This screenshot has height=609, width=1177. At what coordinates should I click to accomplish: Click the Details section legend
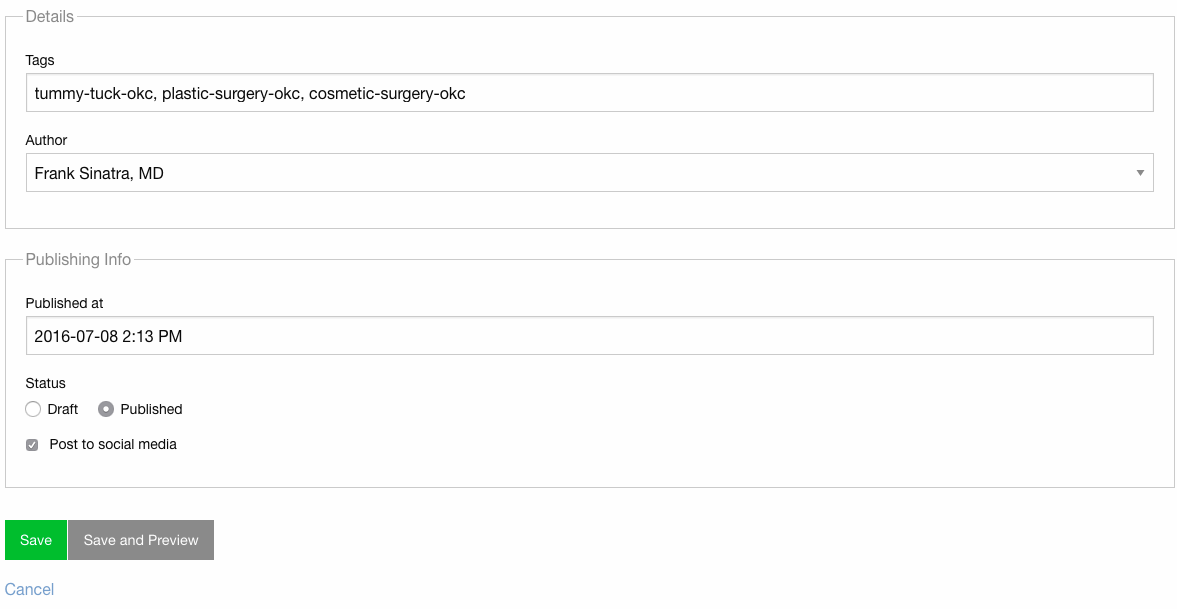[x=50, y=16]
